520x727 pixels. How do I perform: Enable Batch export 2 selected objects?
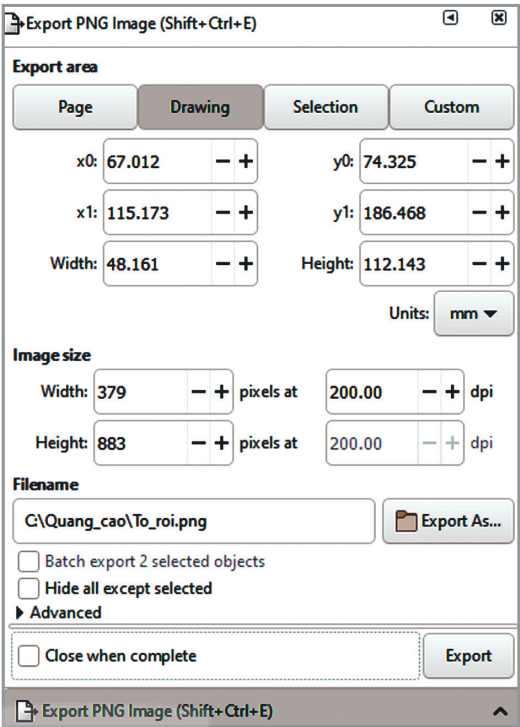(28, 561)
